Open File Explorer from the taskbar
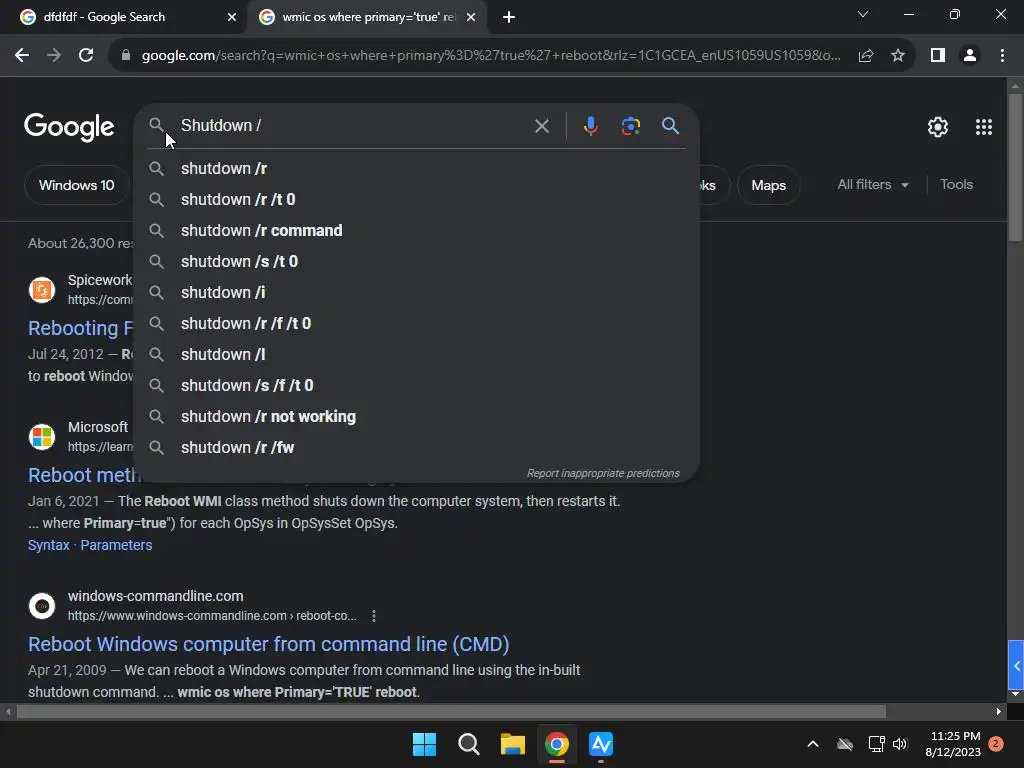This screenshot has width=1024, height=768. coord(513,744)
